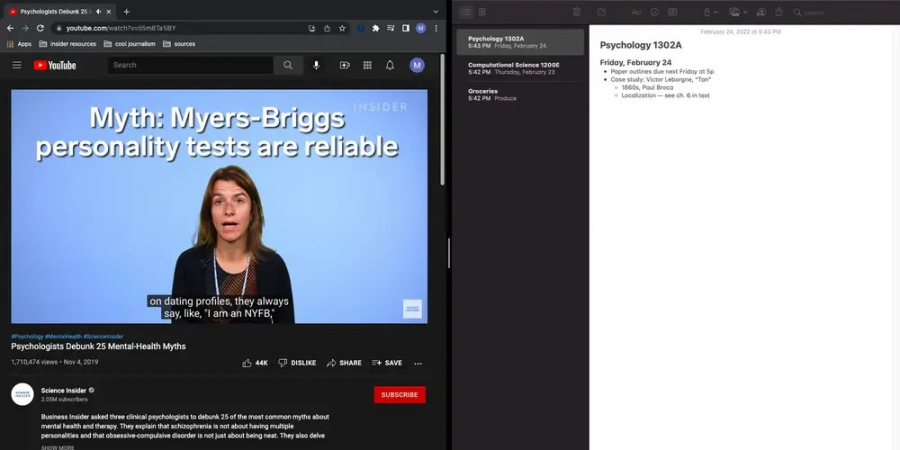Expand description with SHOW MORE
The height and width of the screenshot is (450, 900).
pos(57,447)
